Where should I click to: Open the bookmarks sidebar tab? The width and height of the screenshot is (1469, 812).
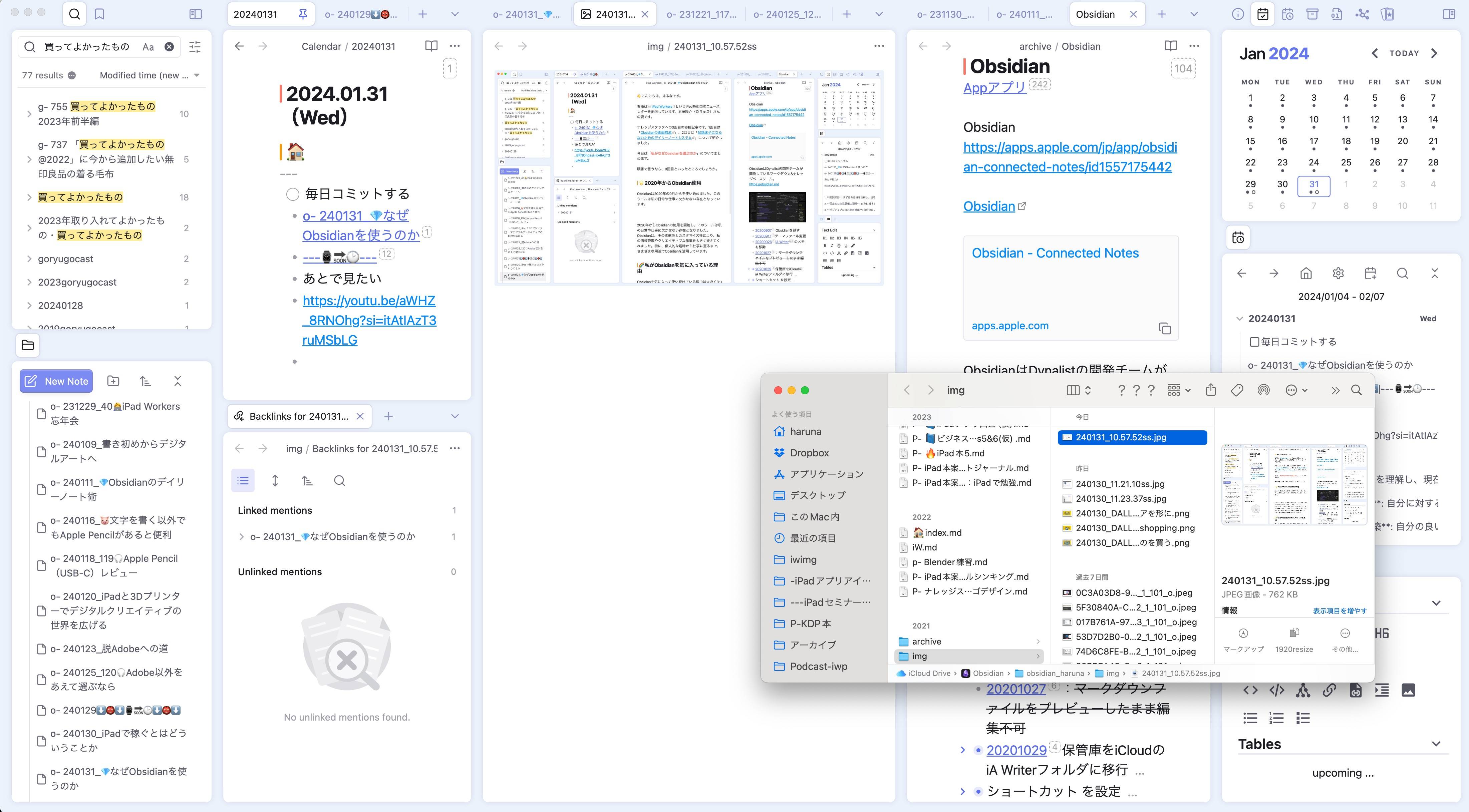99,14
